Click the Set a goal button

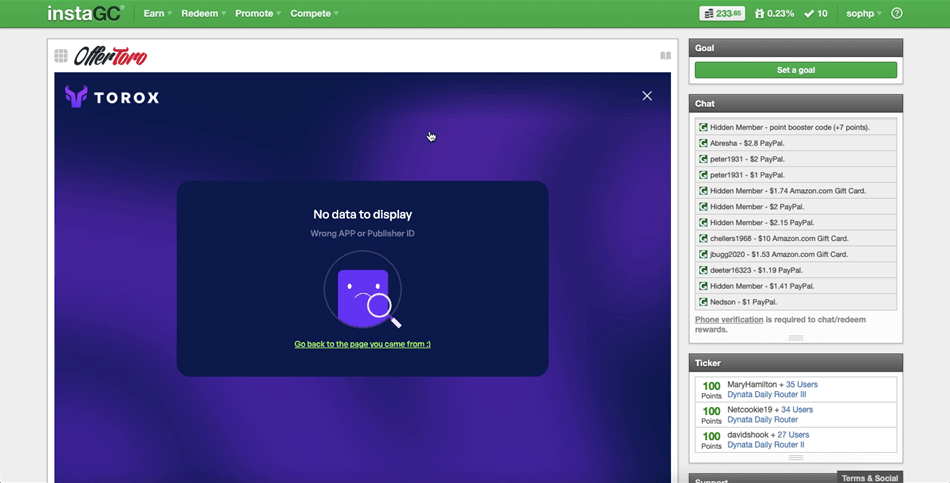pos(796,70)
